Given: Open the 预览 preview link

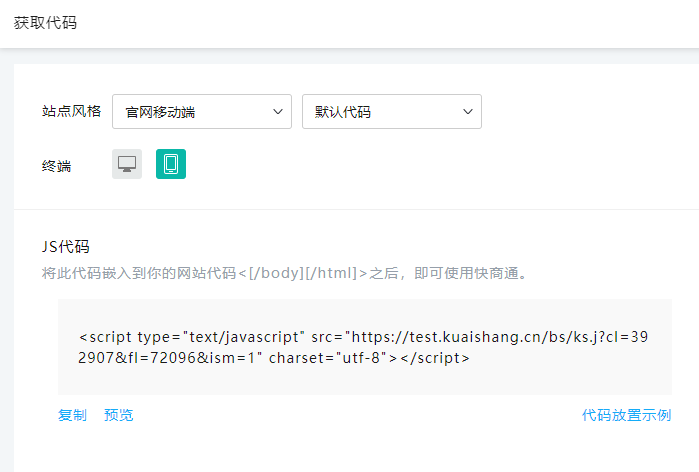Looking at the screenshot, I should click(118, 415).
